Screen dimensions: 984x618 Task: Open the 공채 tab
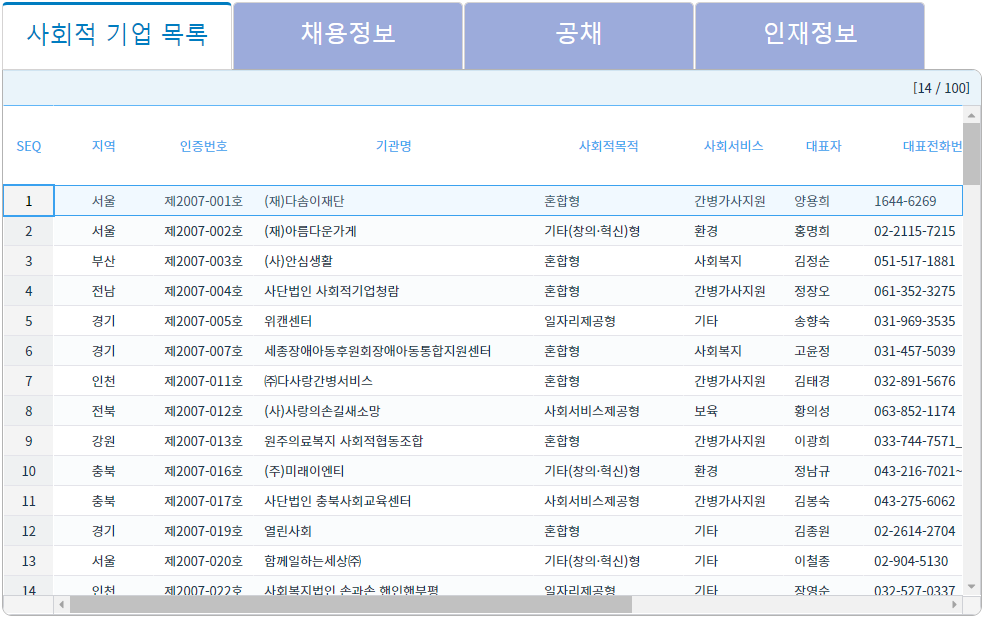(579, 35)
